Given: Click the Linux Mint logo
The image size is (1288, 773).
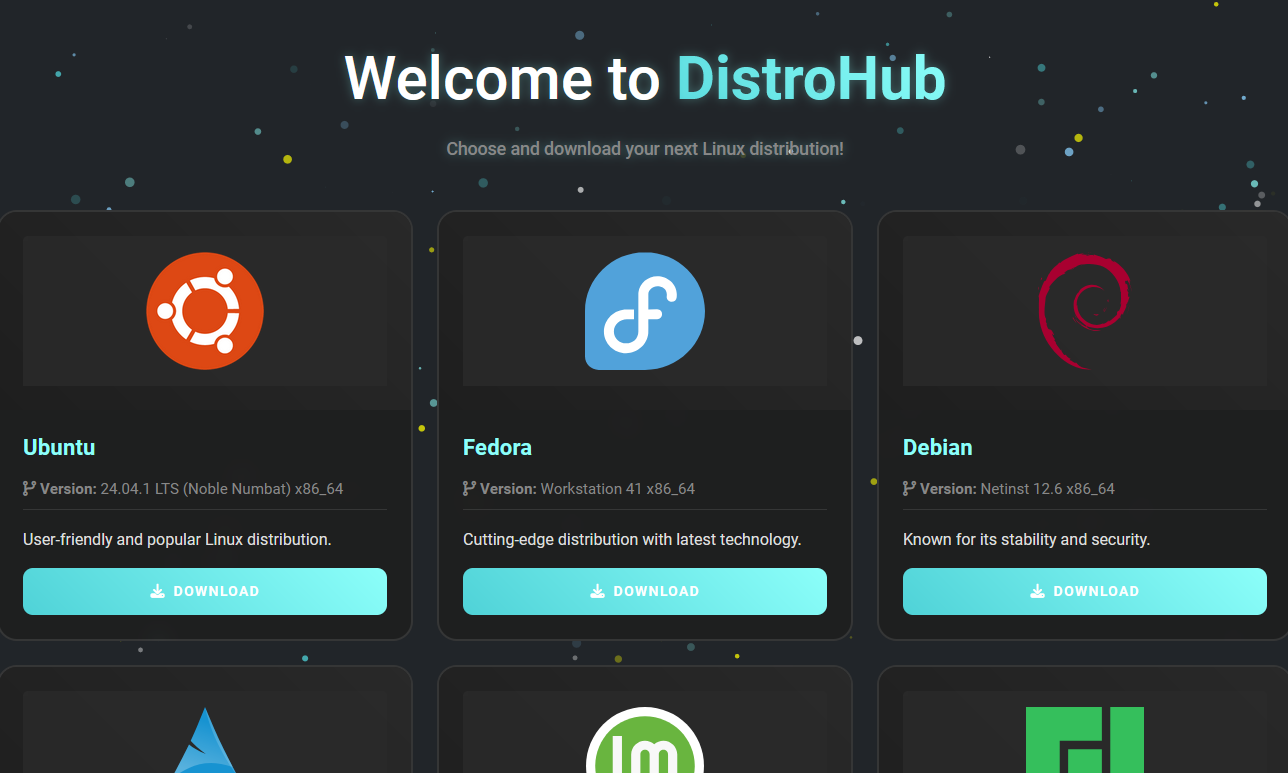Looking at the screenshot, I should coord(645,740).
